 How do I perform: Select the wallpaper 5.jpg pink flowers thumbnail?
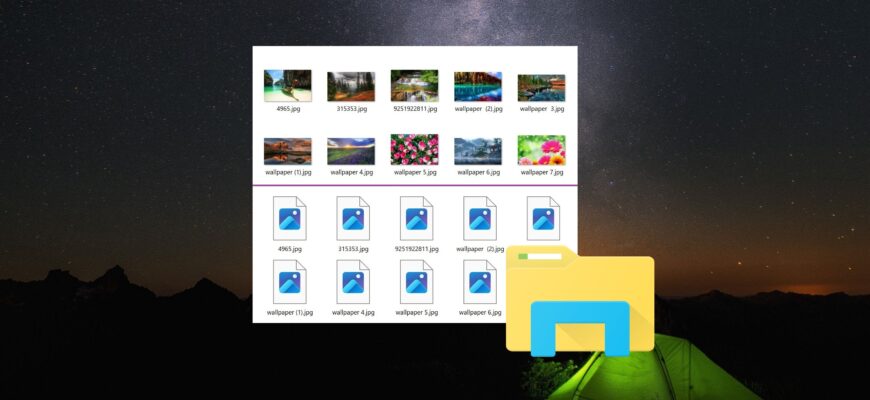(414, 150)
